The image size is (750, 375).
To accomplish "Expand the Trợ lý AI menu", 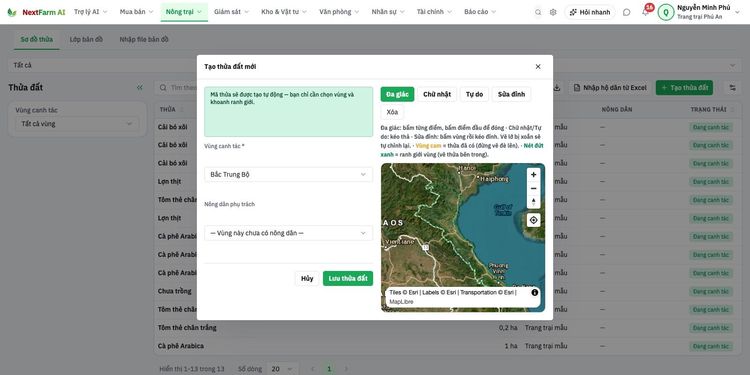I will coord(90,12).
